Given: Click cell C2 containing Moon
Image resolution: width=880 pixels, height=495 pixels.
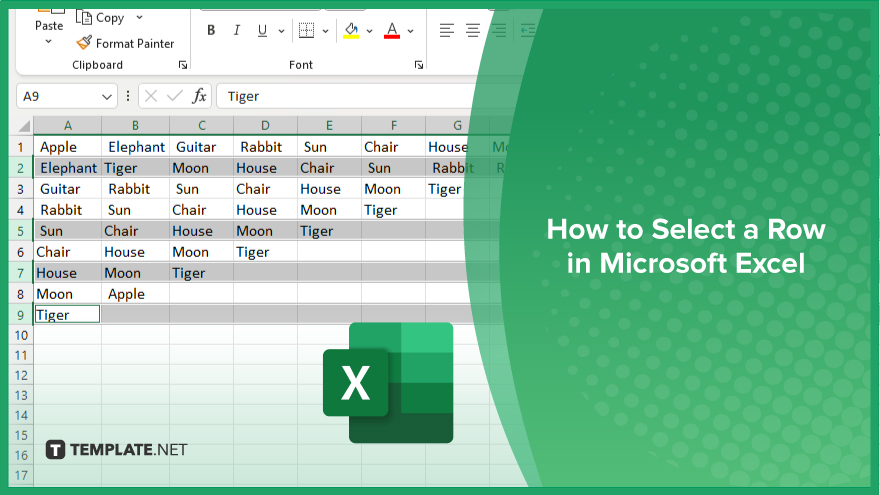Looking at the screenshot, I should coord(201,168).
